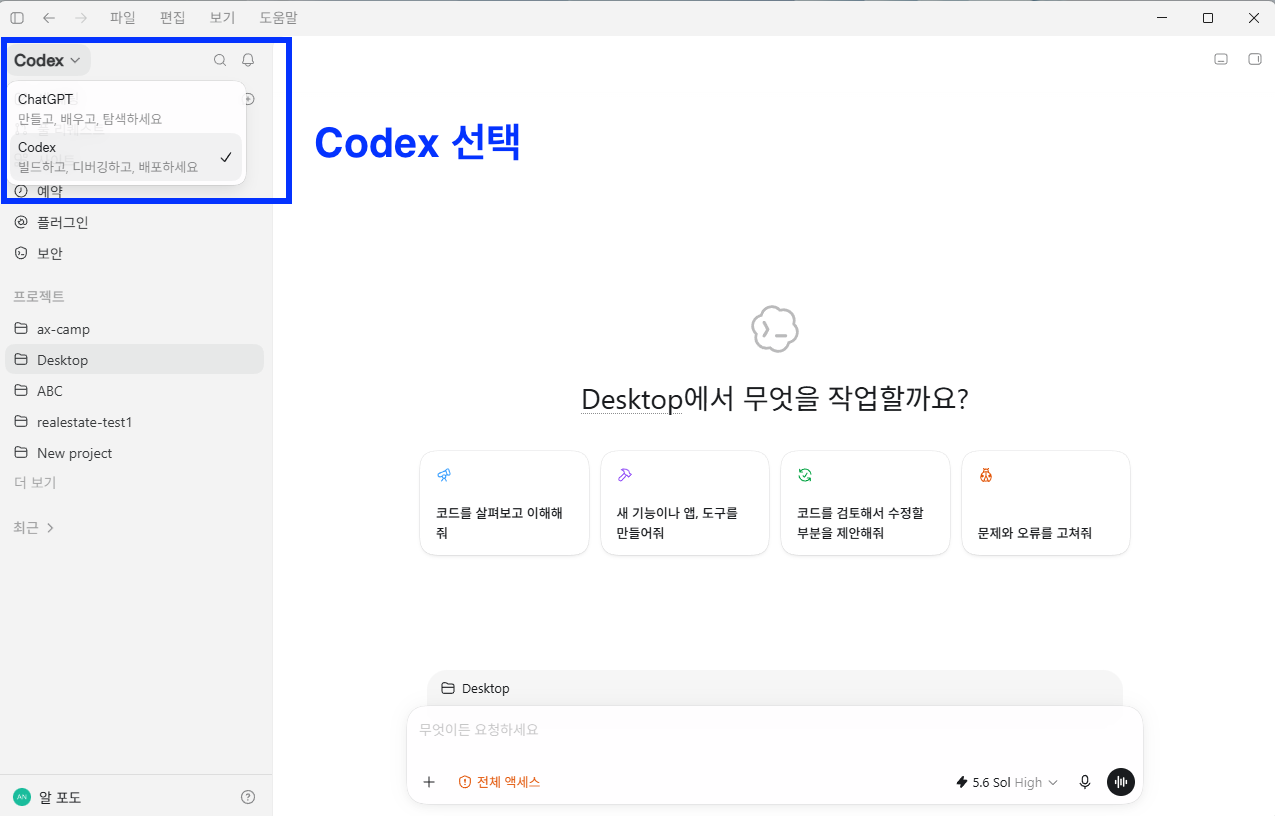1275x816 pixels.
Task: Pick the 코드를 살펴보고 이해해줘 suggestion card
Action: [x=504, y=503]
